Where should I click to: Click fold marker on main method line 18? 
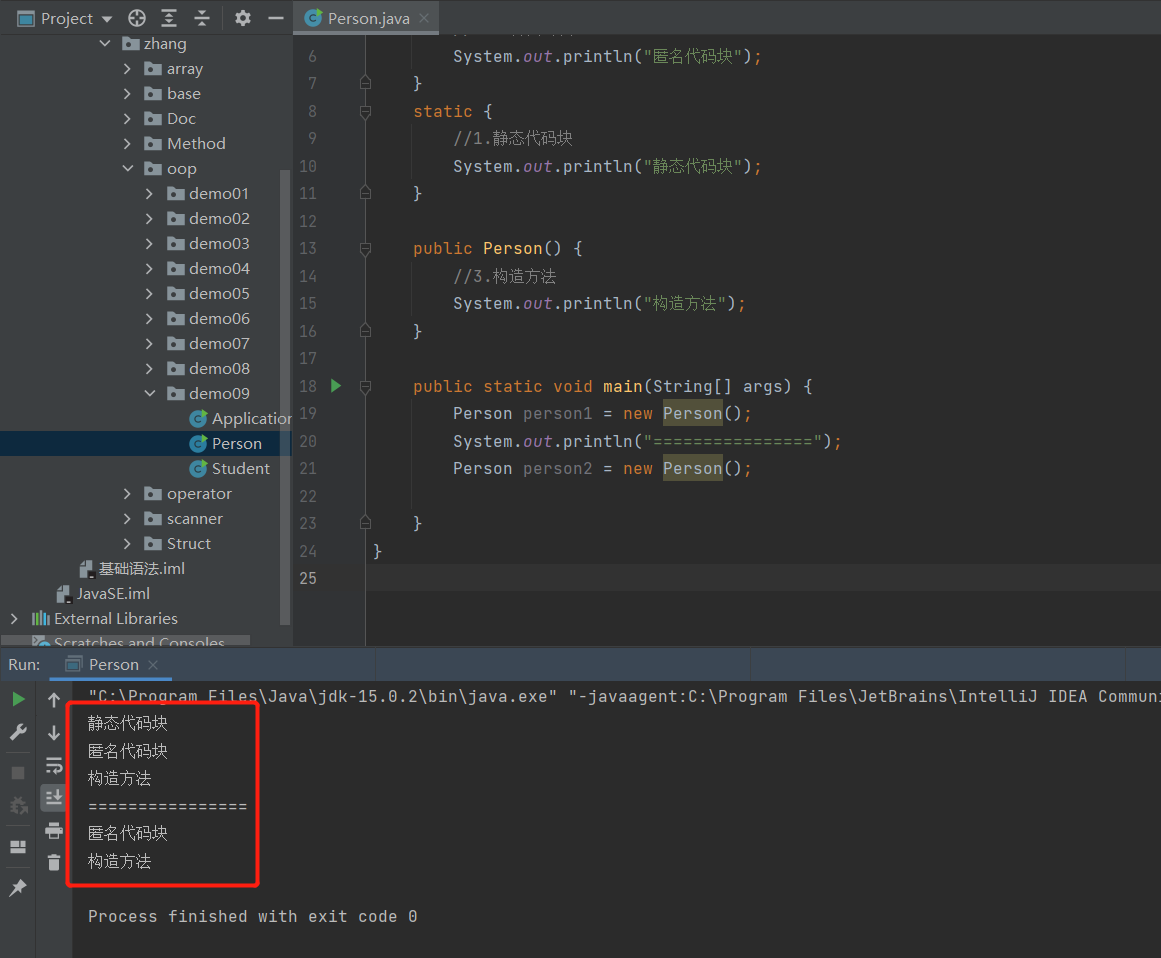[365, 386]
